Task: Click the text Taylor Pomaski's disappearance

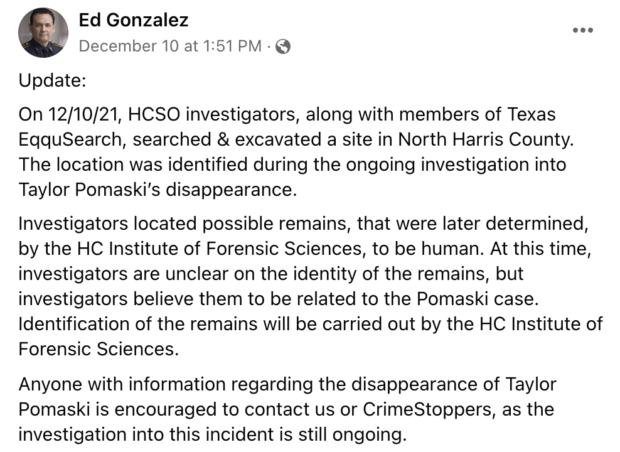Action: click(x=157, y=190)
